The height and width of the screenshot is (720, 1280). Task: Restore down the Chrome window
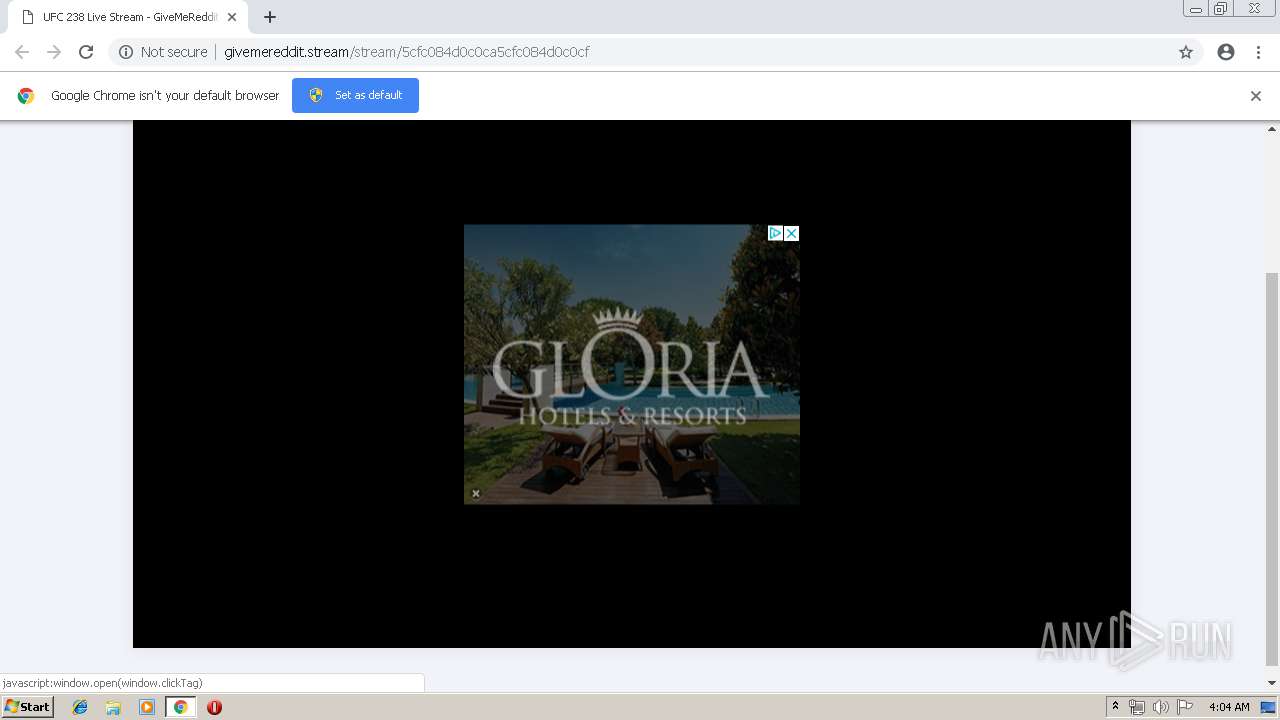pyautogui.click(x=1221, y=8)
